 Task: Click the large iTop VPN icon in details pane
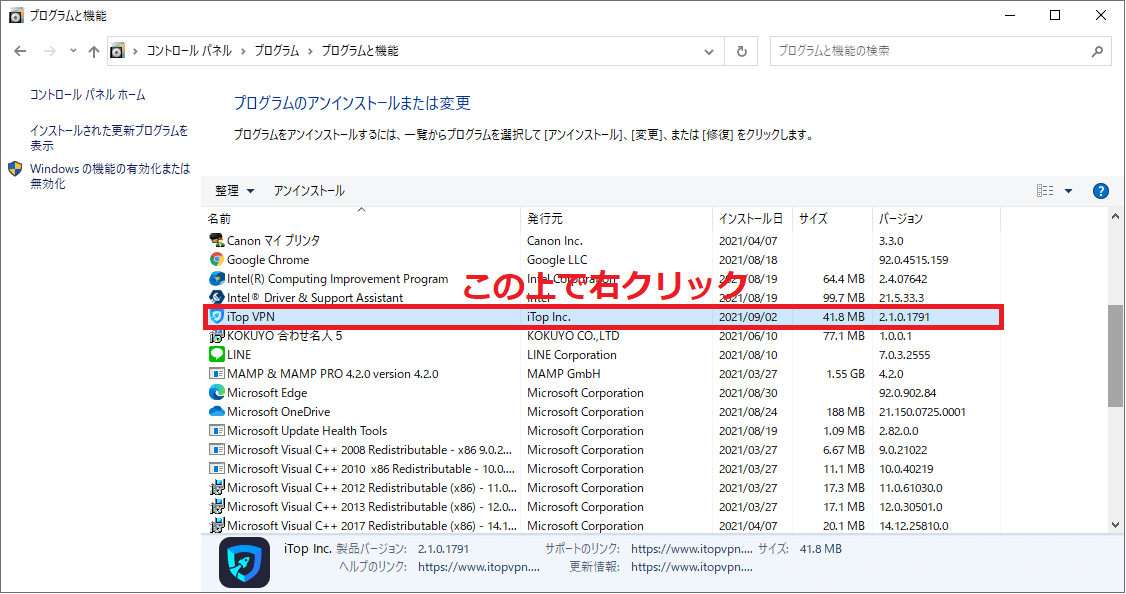(244, 562)
